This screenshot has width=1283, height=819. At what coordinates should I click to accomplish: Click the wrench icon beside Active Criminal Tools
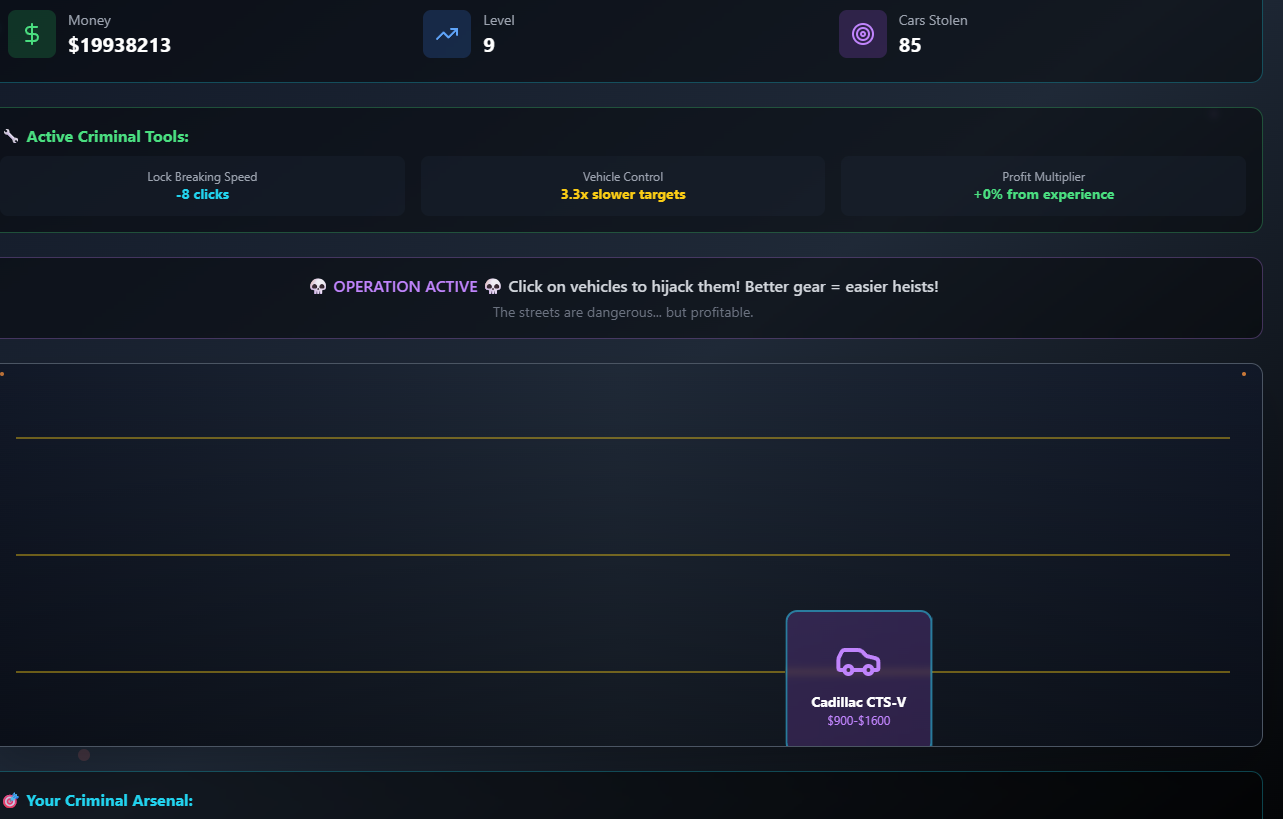[11, 136]
